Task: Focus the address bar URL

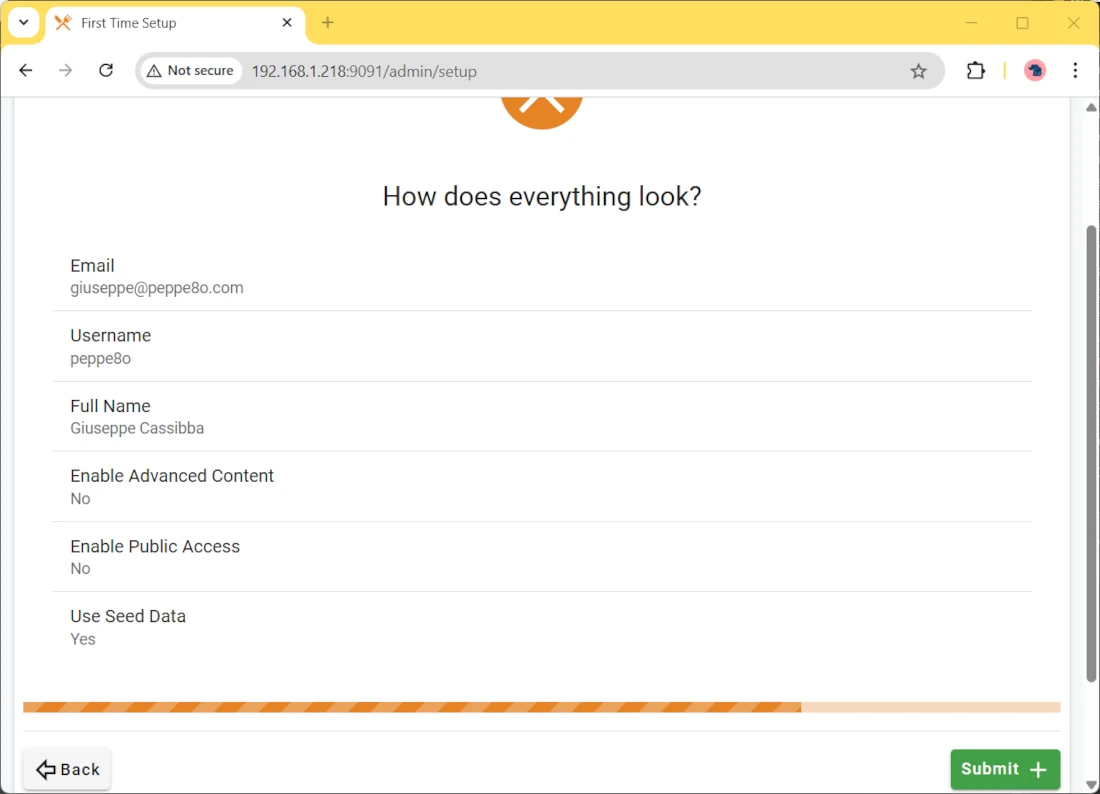Action: [x=364, y=72]
